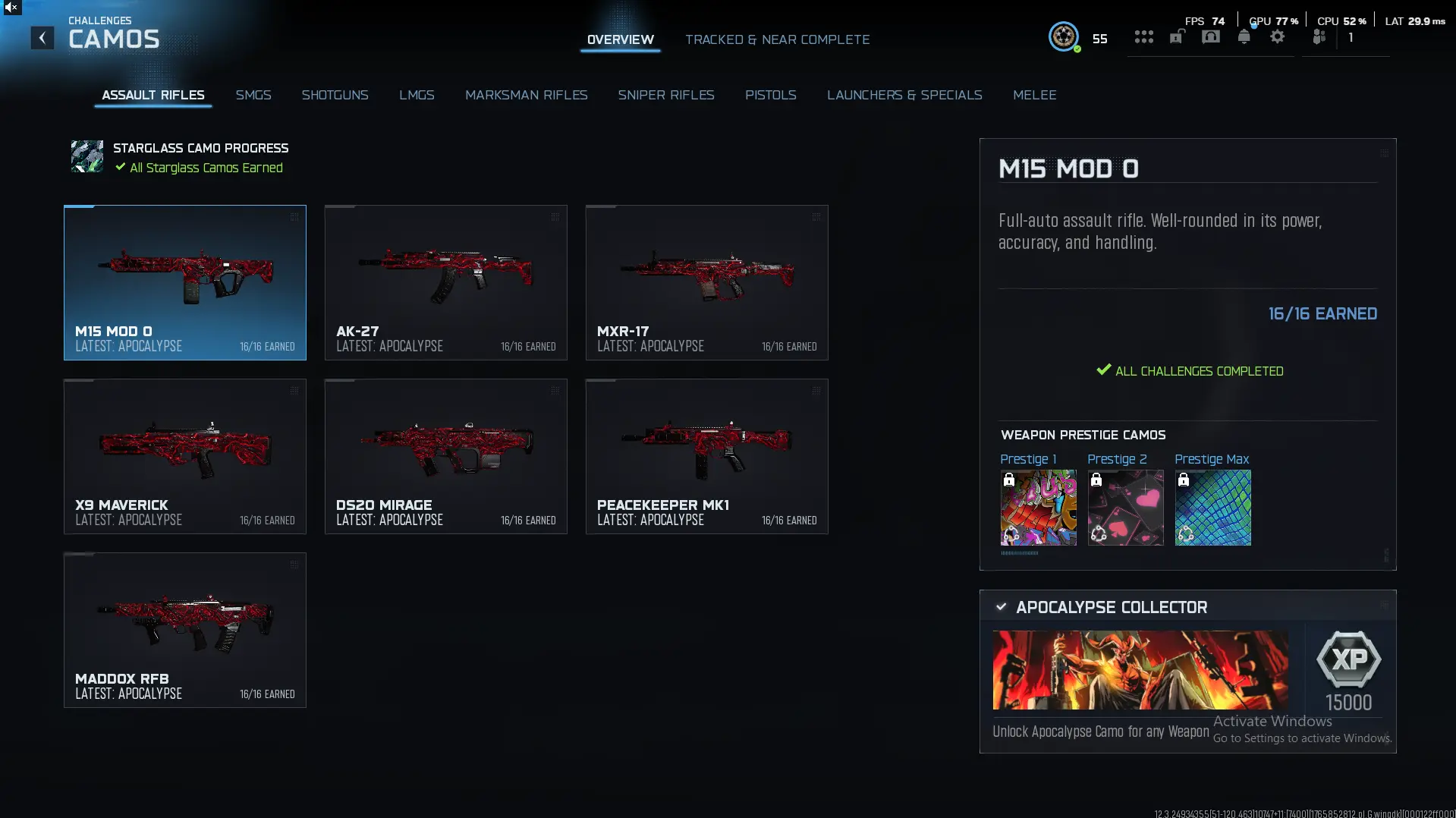Image resolution: width=1456 pixels, height=818 pixels.
Task: Open the Sniper Rifles category tab
Action: pyautogui.click(x=666, y=95)
